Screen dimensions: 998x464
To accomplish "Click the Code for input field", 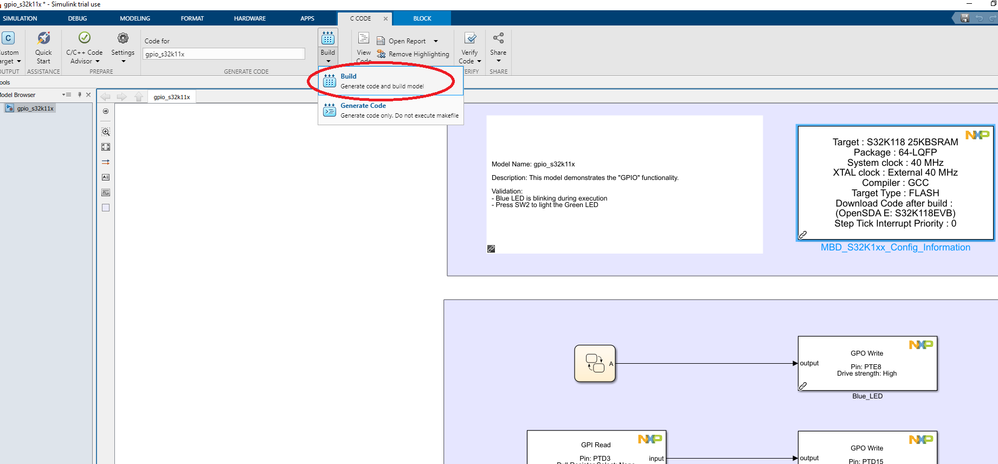I will (x=223, y=54).
